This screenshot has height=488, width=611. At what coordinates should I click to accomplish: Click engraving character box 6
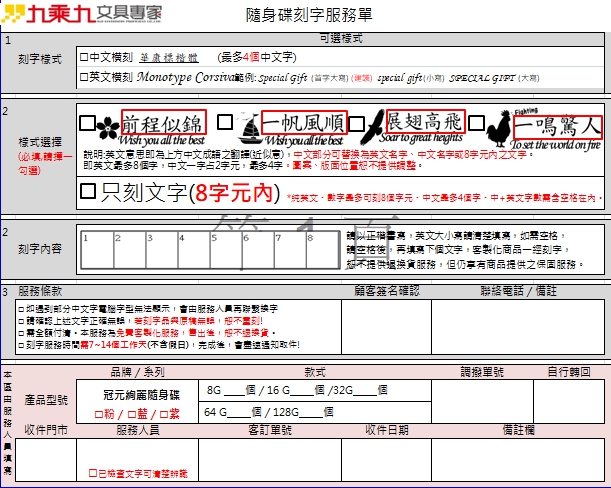(258, 250)
